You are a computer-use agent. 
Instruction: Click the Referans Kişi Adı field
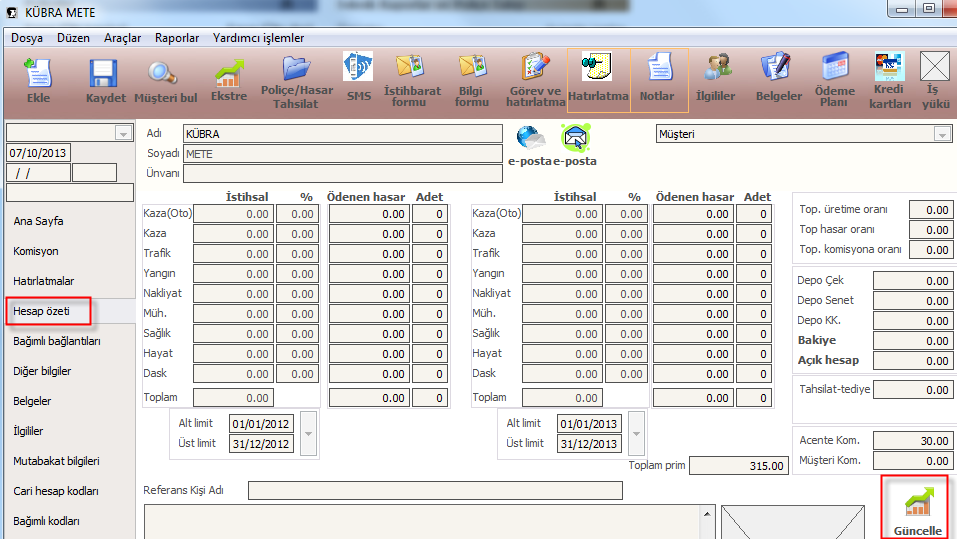(x=435, y=490)
